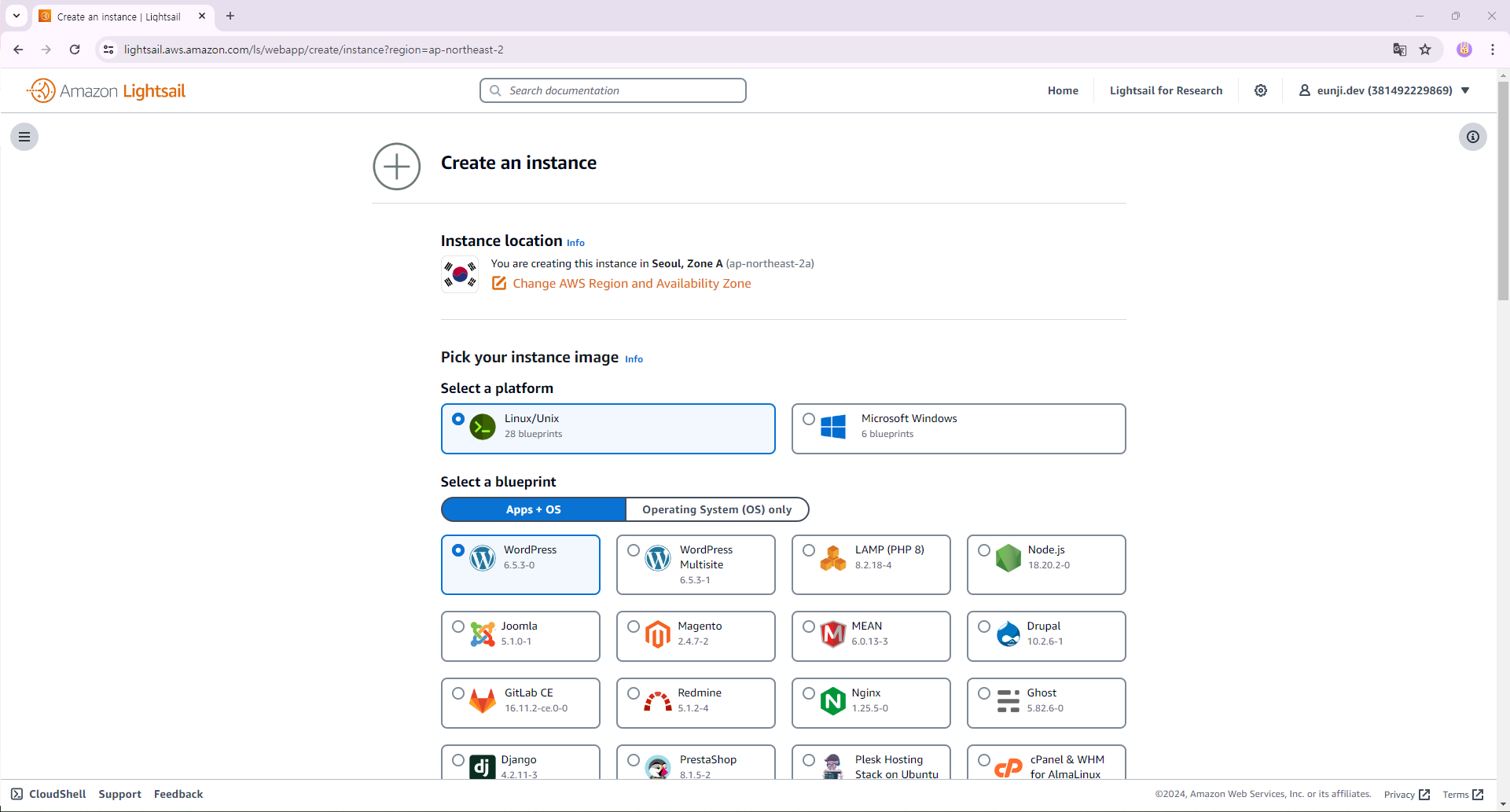Click the browser address bar URL

coord(314,50)
